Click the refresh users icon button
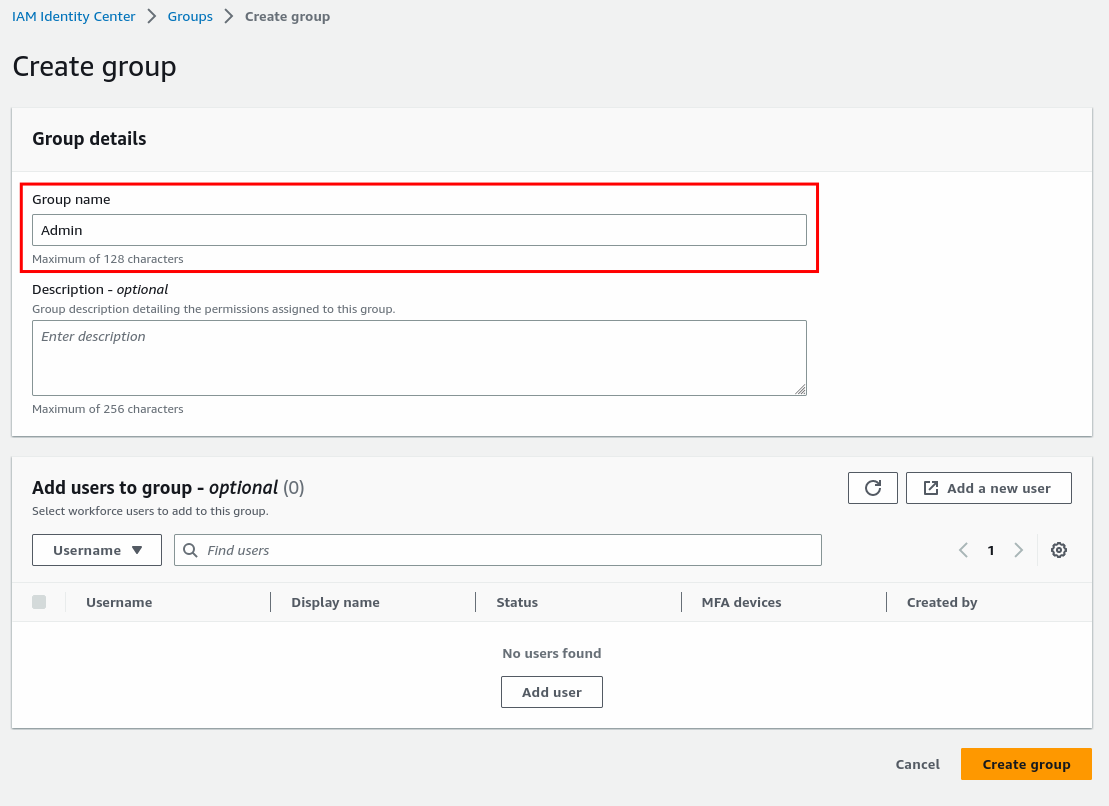The image size is (1109, 806). coord(872,488)
